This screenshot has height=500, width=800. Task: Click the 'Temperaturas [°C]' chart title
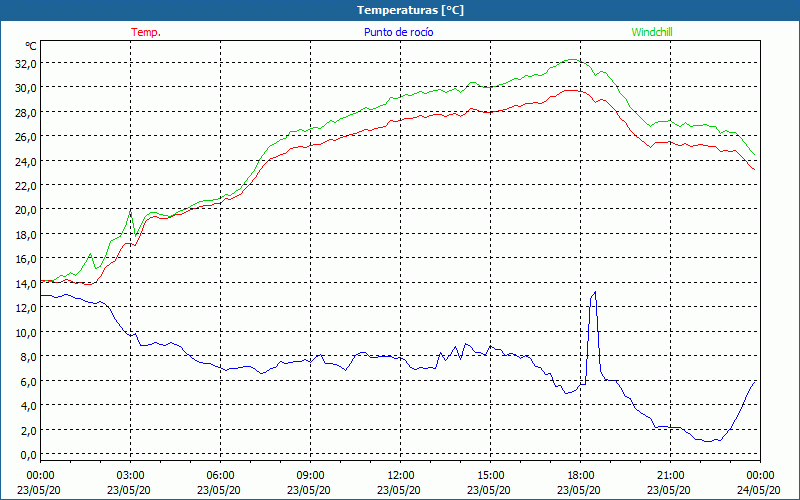click(410, 10)
